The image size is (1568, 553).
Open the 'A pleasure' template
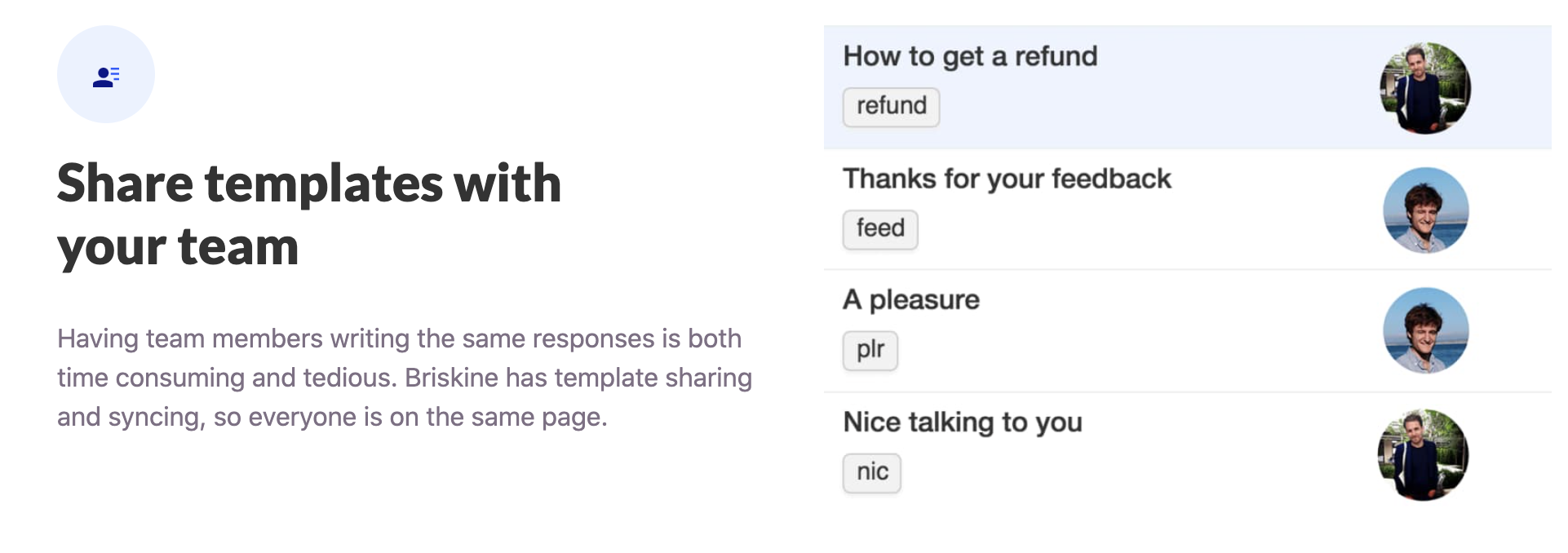pos(910,300)
